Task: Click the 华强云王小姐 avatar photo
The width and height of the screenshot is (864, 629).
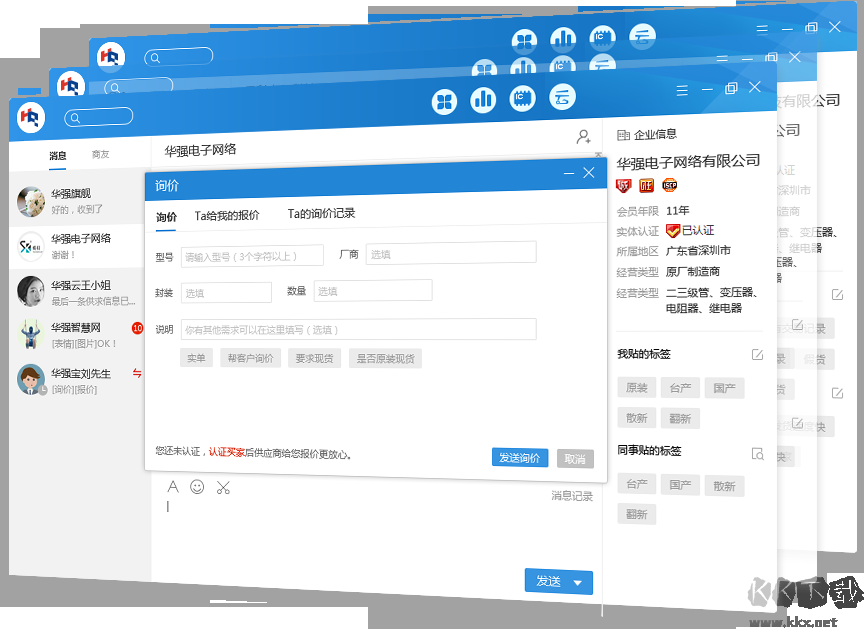Action: (31, 291)
